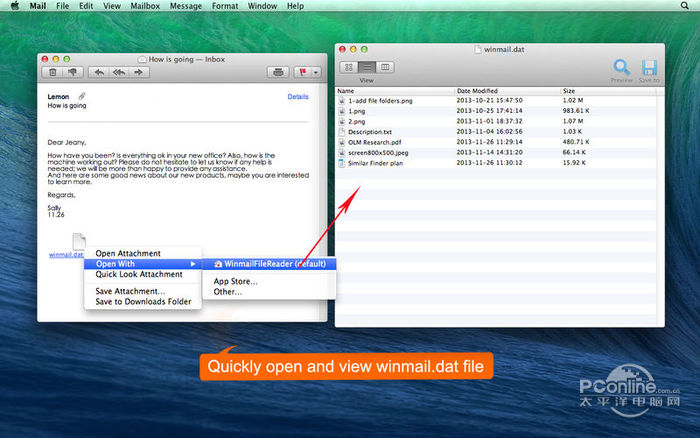Image resolution: width=700 pixels, height=438 pixels.
Task: Open Spotlight search in menu bar
Action: (684, 6)
